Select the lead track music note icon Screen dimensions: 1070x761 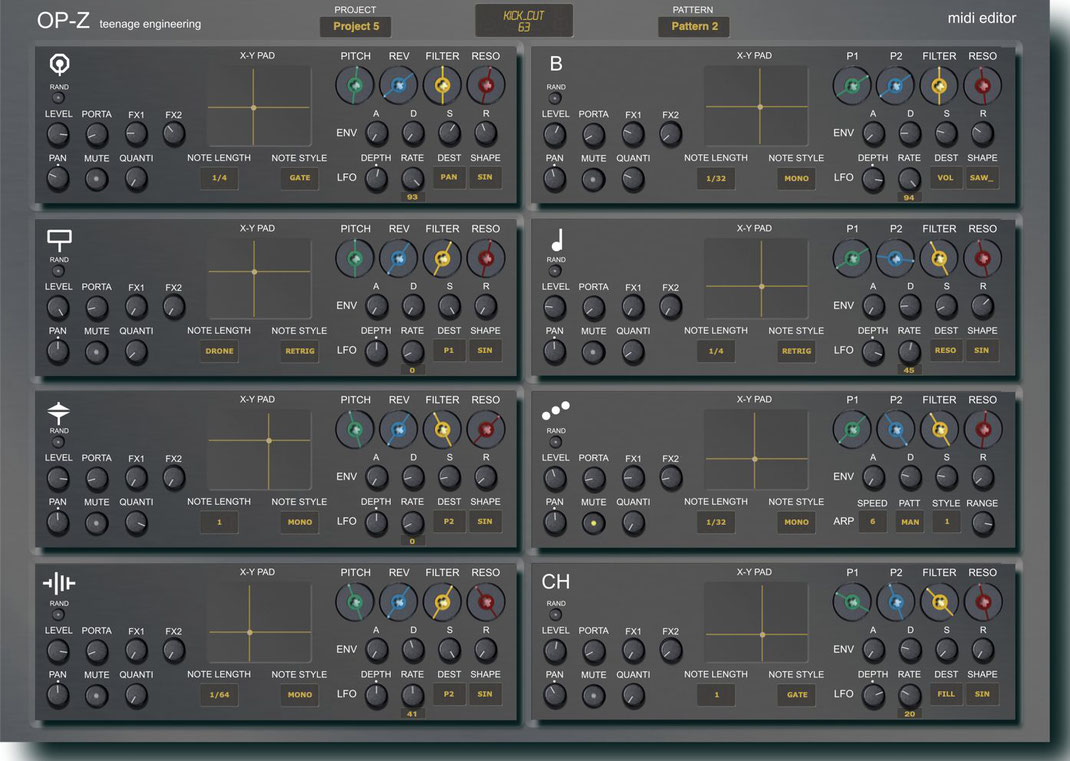[557, 240]
